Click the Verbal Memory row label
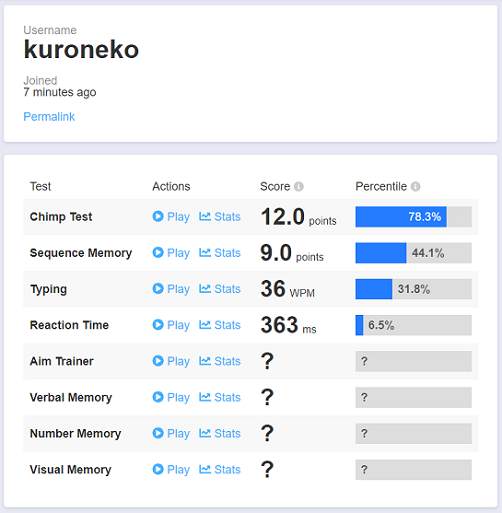The width and height of the screenshot is (502, 513). pos(71,398)
